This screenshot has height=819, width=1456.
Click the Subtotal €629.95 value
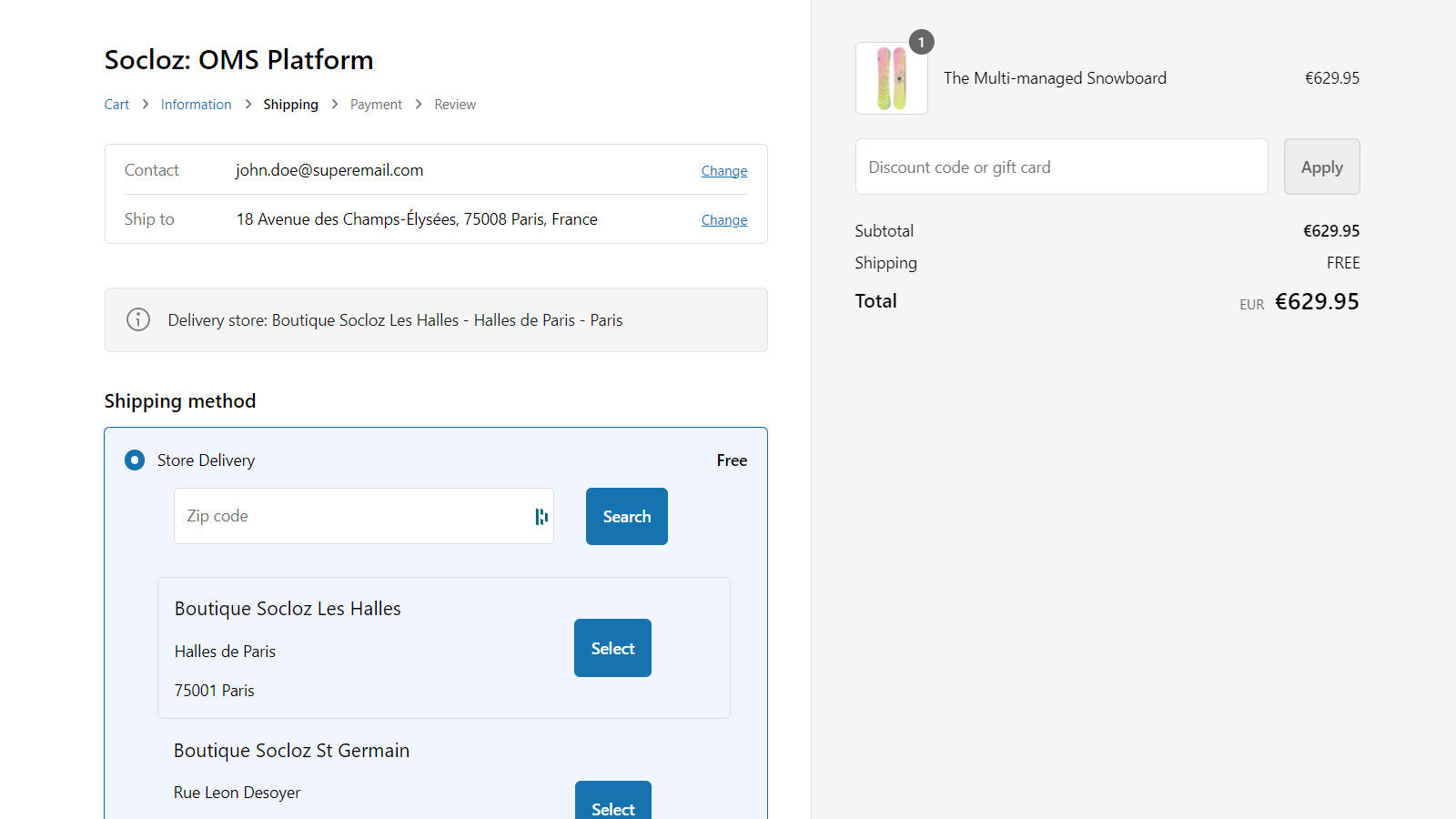pyautogui.click(x=1331, y=231)
